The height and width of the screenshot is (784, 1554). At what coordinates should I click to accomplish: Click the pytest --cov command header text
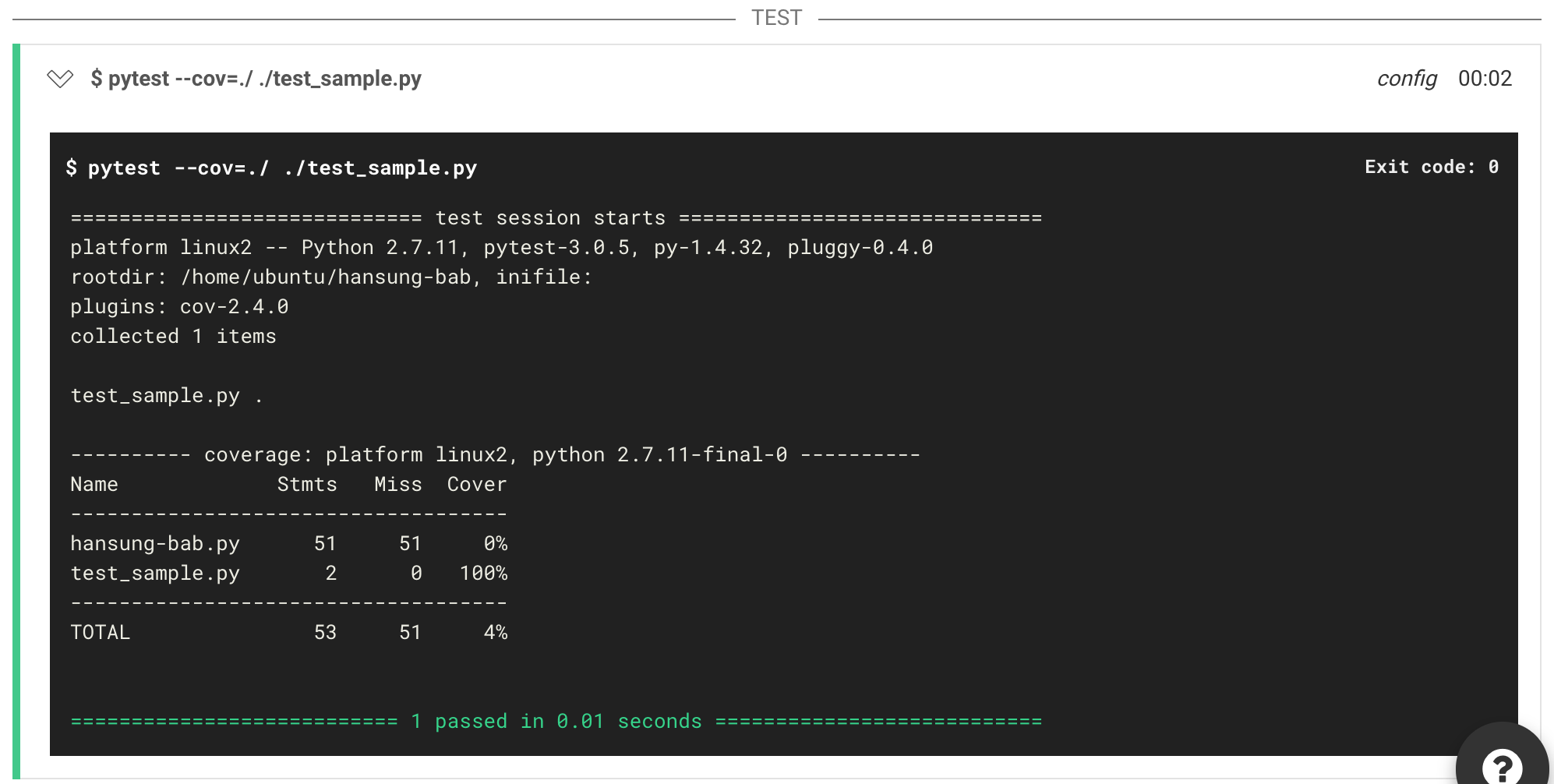257,78
